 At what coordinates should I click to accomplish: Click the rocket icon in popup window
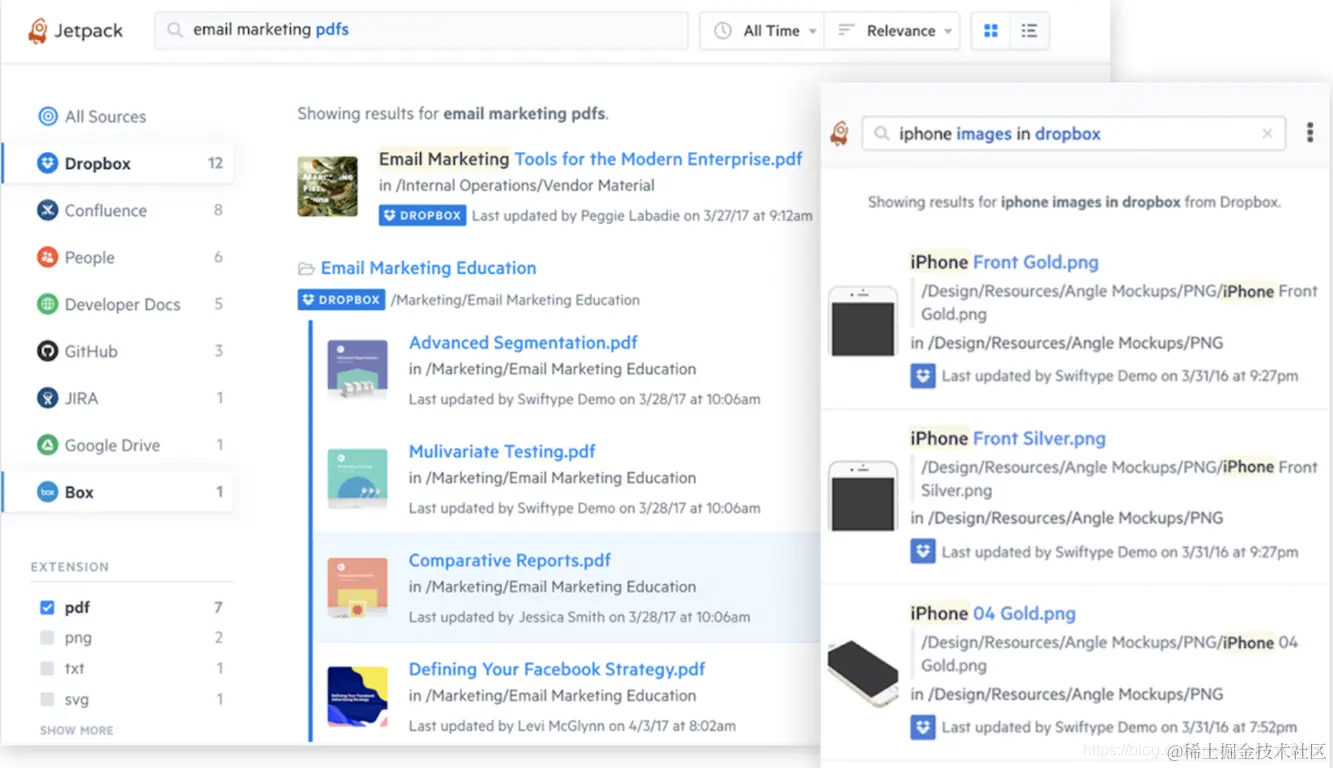point(840,133)
